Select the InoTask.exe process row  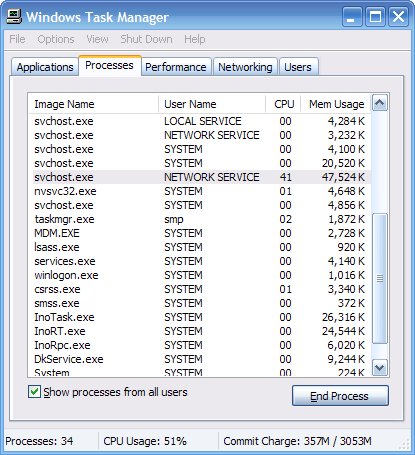[x=200, y=317]
